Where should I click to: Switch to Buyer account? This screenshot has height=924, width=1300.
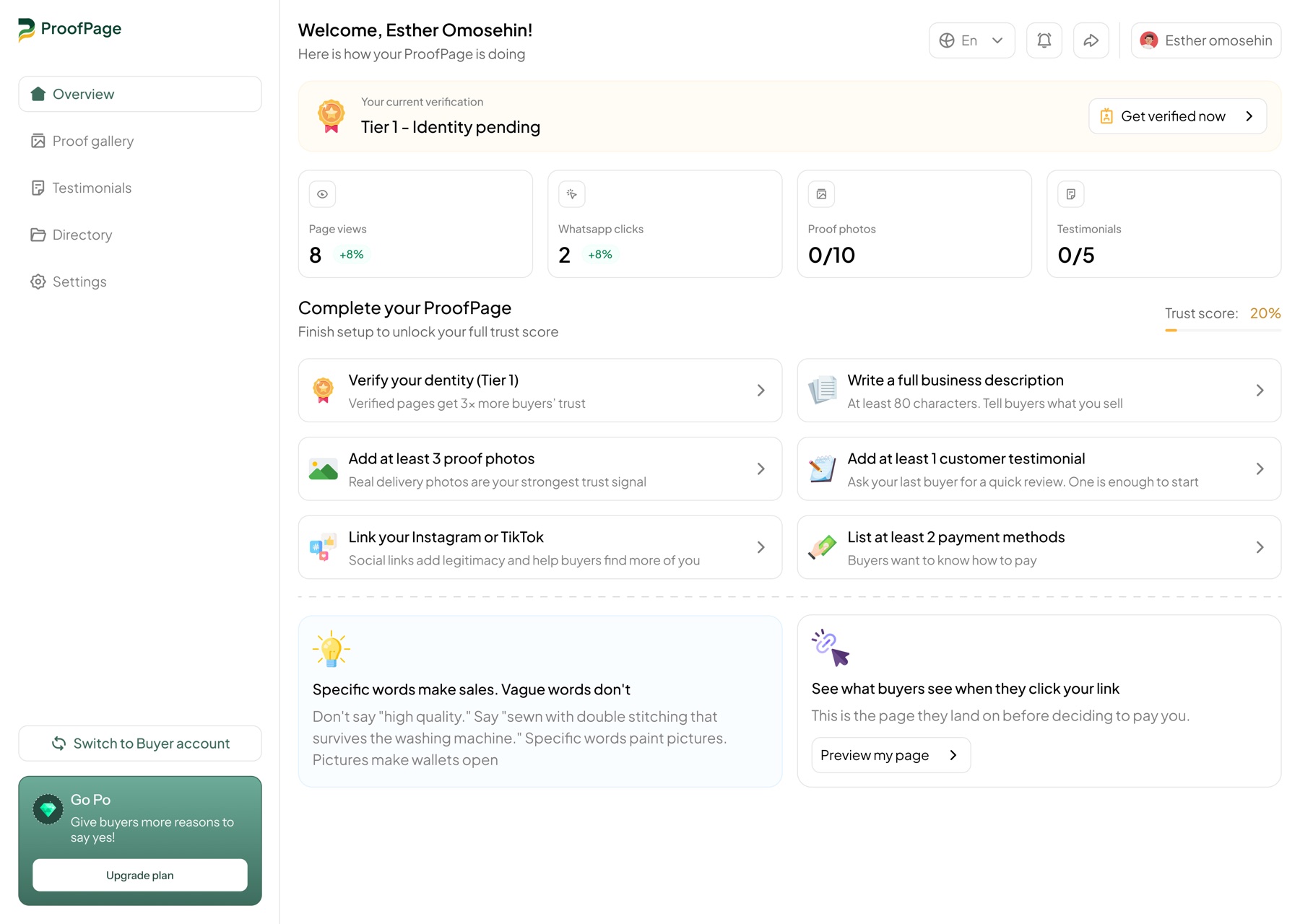tap(140, 744)
